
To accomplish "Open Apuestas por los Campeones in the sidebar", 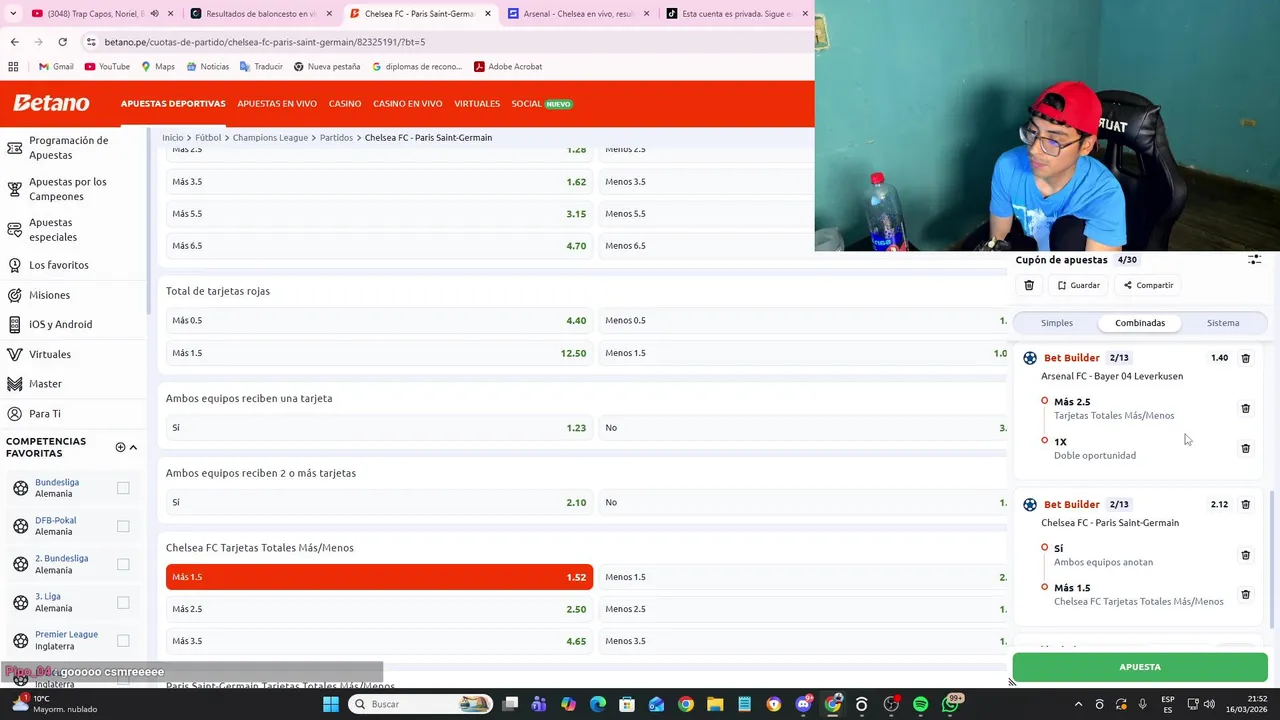I will click(x=68, y=189).
